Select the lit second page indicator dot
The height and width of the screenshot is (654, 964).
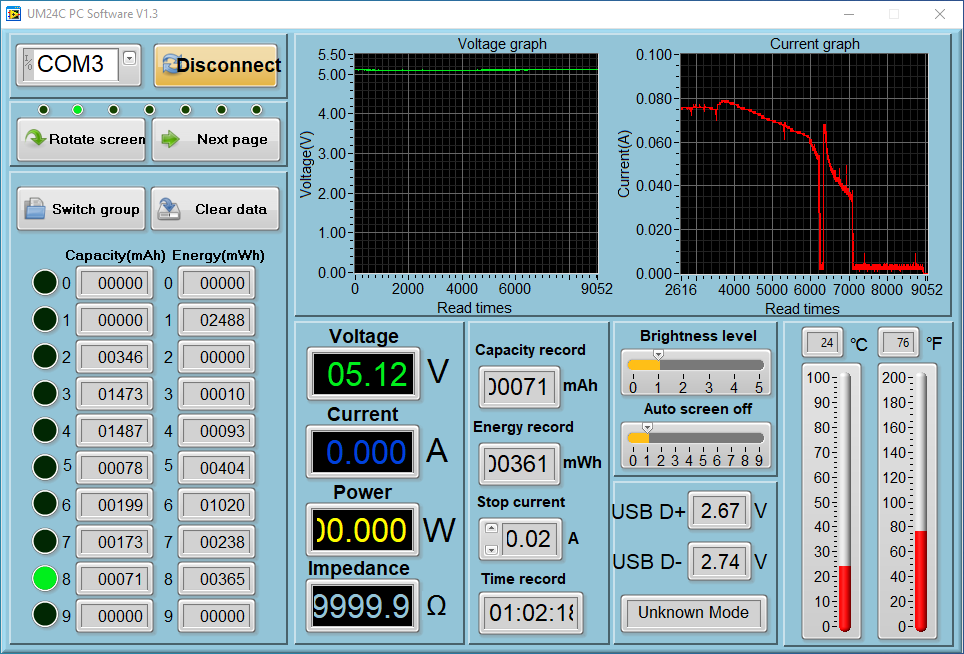[x=77, y=110]
